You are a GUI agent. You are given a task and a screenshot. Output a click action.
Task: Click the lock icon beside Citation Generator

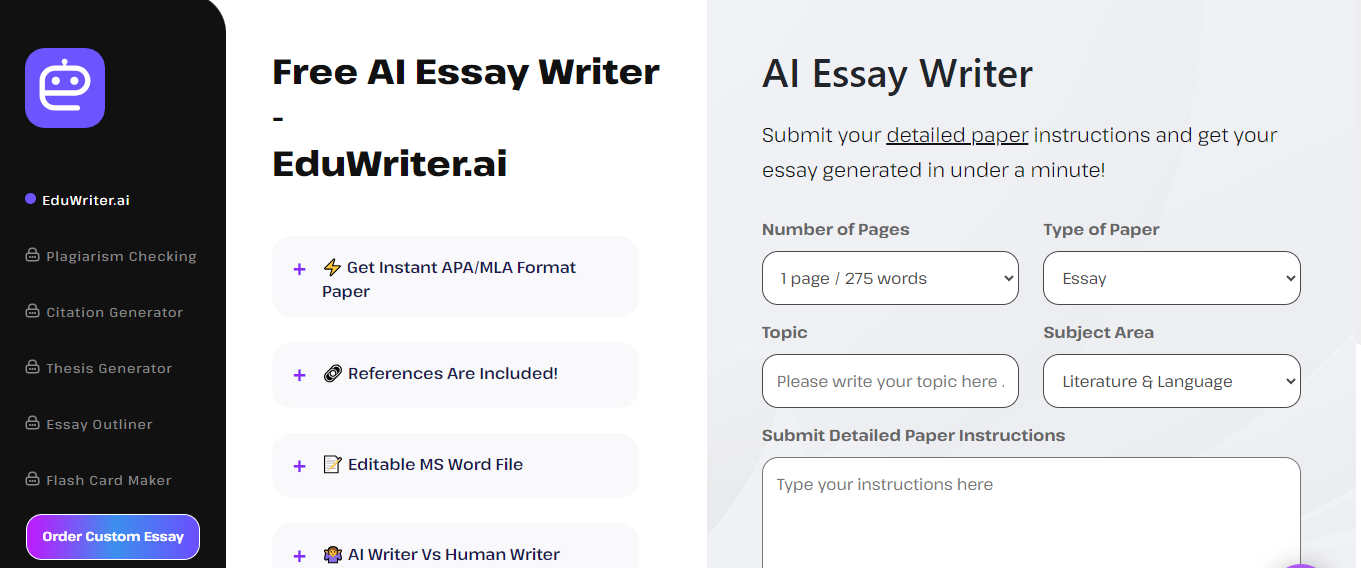point(32,312)
